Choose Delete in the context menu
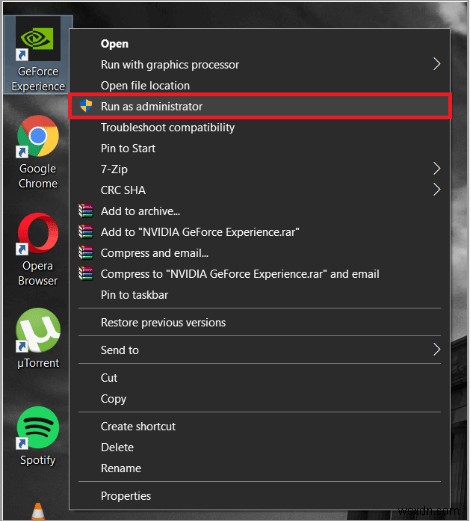Screen dimensions: 471x521 click(260, 448)
